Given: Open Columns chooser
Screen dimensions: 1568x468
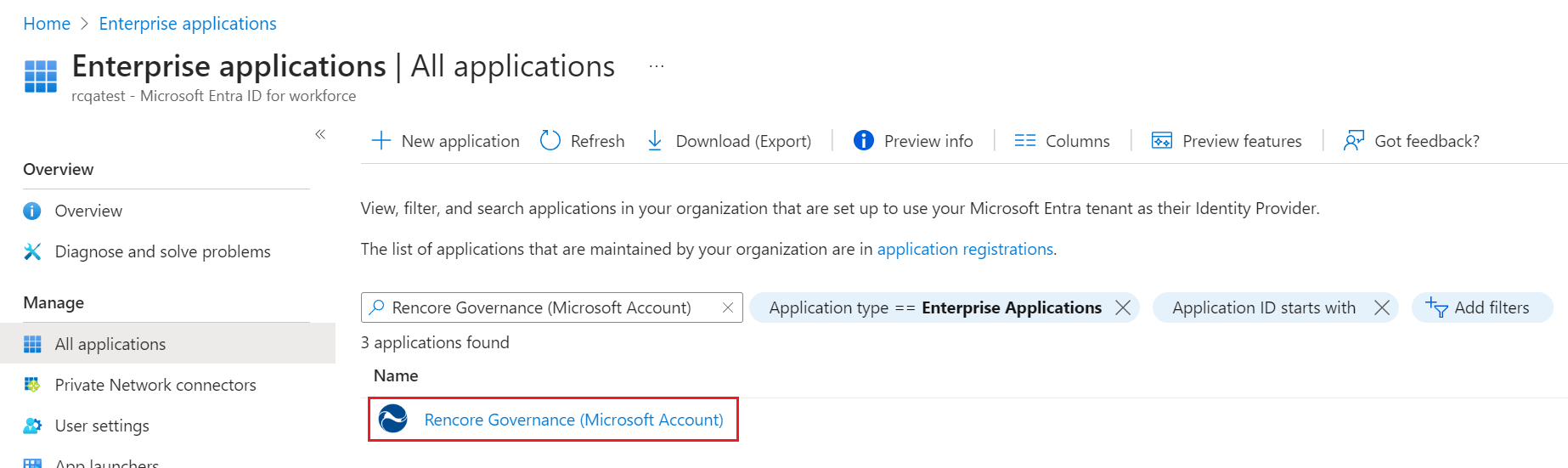Looking at the screenshot, I should 1078,141.
